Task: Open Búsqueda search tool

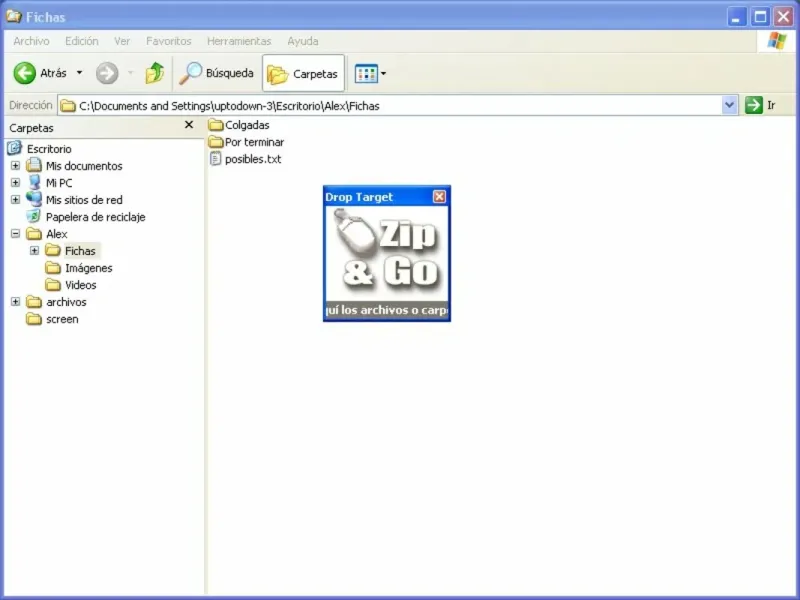Action: click(216, 73)
